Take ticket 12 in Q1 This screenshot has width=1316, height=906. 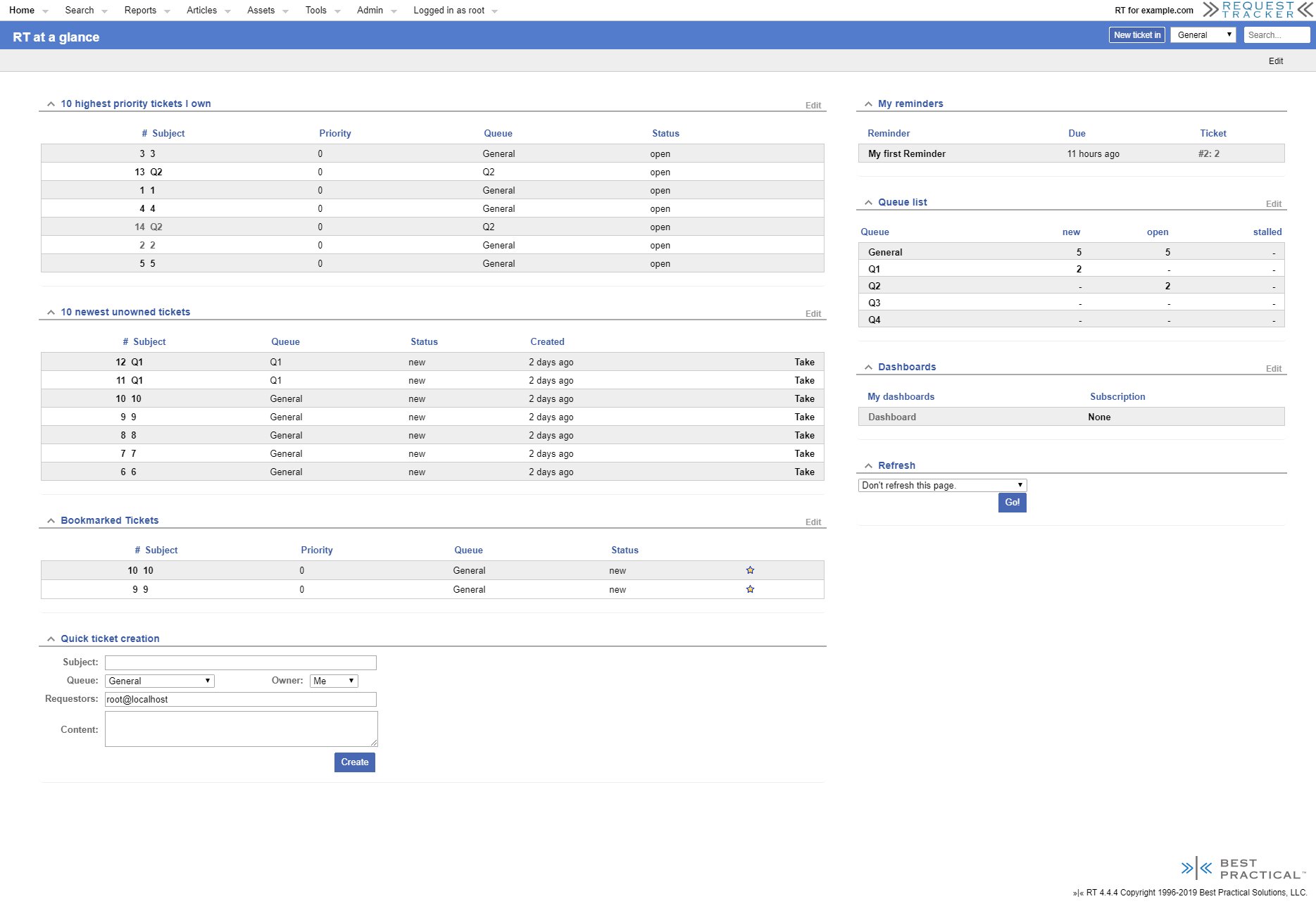point(804,362)
